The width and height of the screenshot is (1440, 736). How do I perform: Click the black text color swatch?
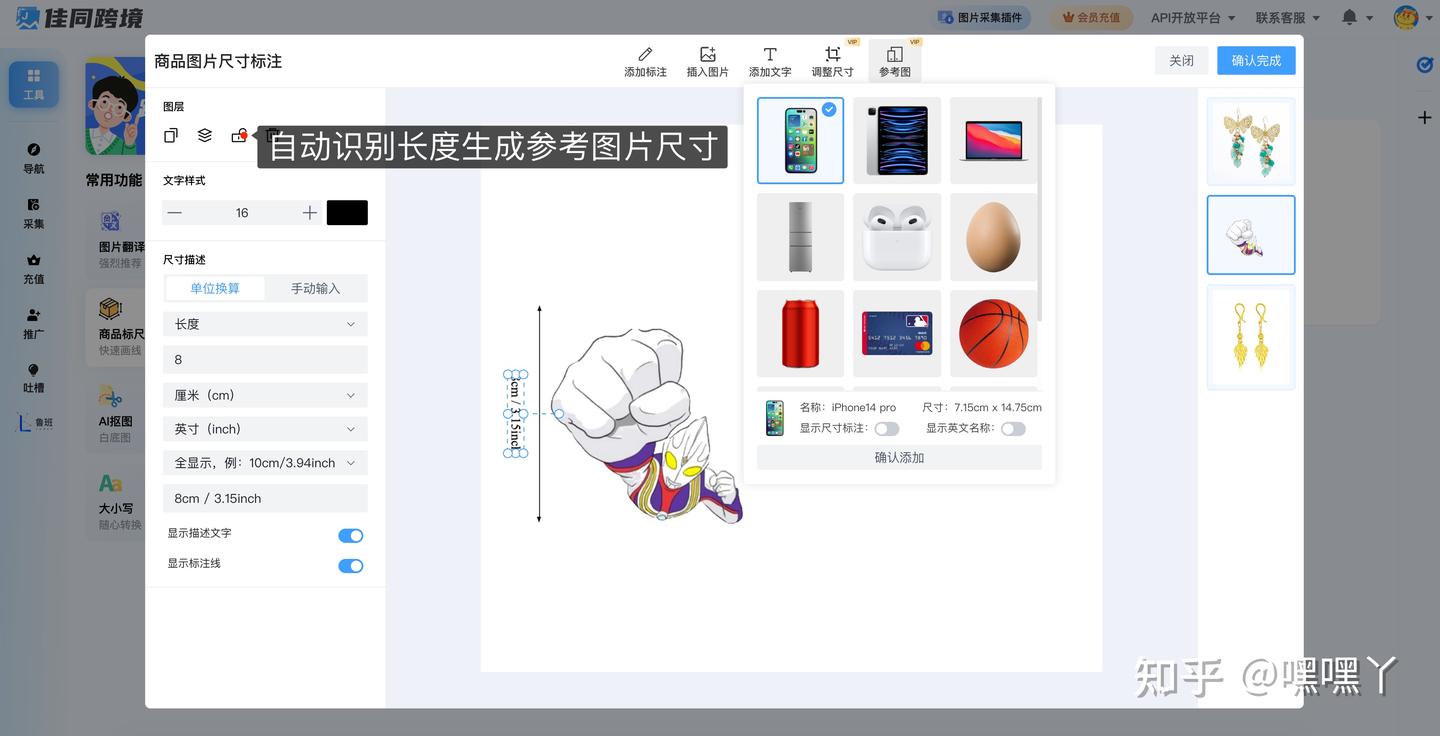point(347,212)
